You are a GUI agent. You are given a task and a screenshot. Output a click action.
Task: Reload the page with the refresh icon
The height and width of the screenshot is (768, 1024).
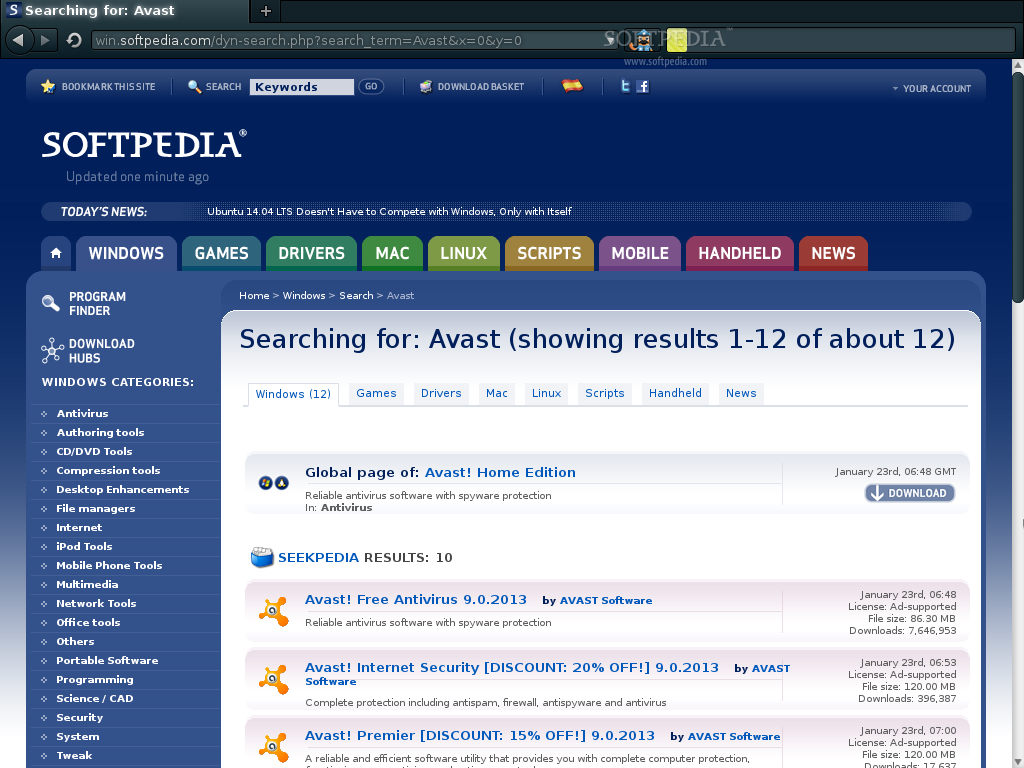click(74, 40)
